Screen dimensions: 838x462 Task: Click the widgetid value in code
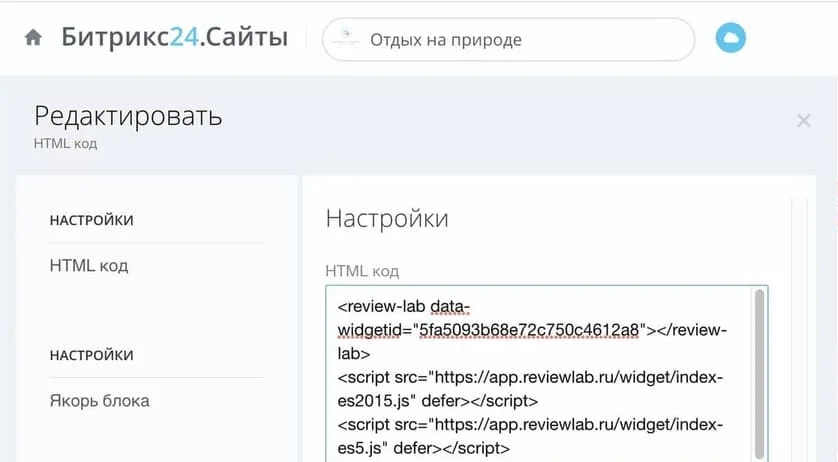pyautogui.click(x=529, y=330)
